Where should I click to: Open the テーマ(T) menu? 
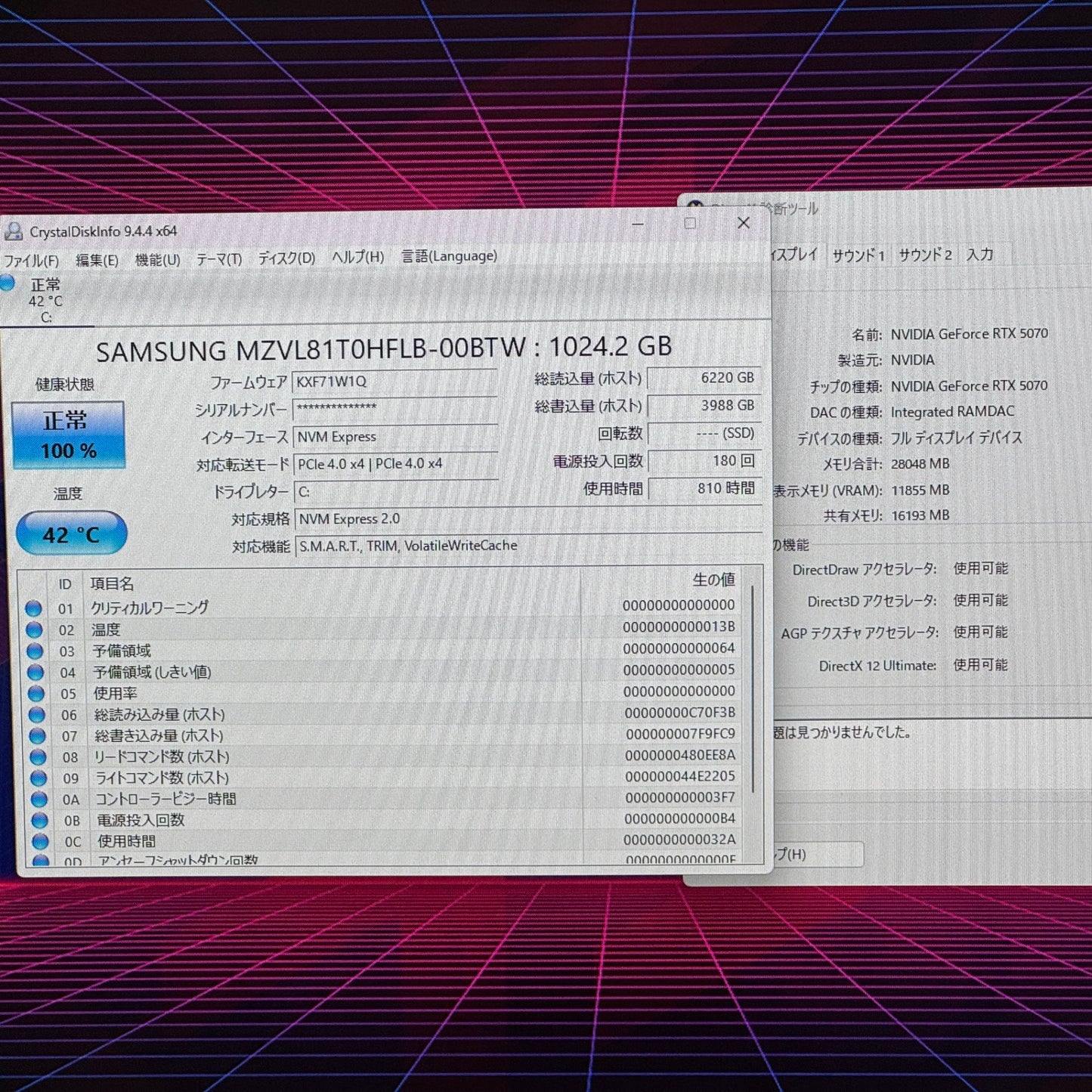click(219, 258)
